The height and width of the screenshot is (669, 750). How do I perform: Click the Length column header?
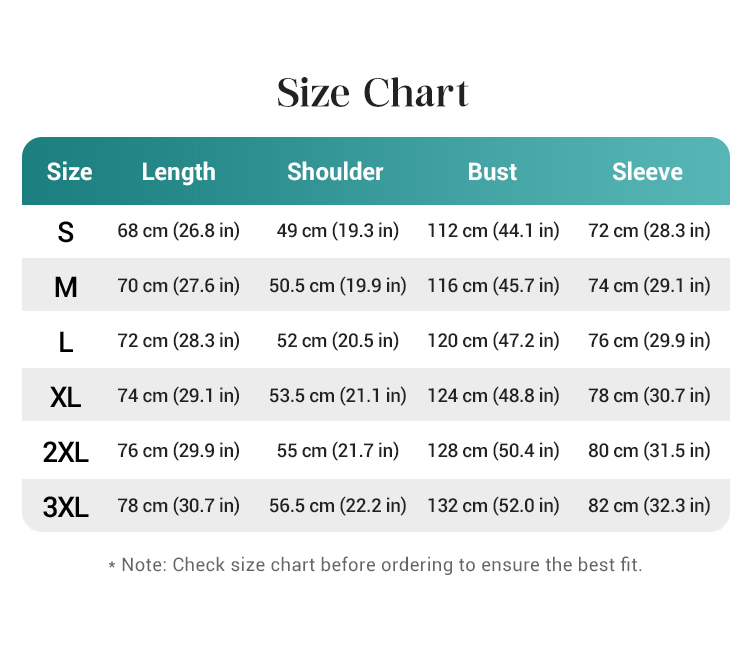[x=179, y=172]
